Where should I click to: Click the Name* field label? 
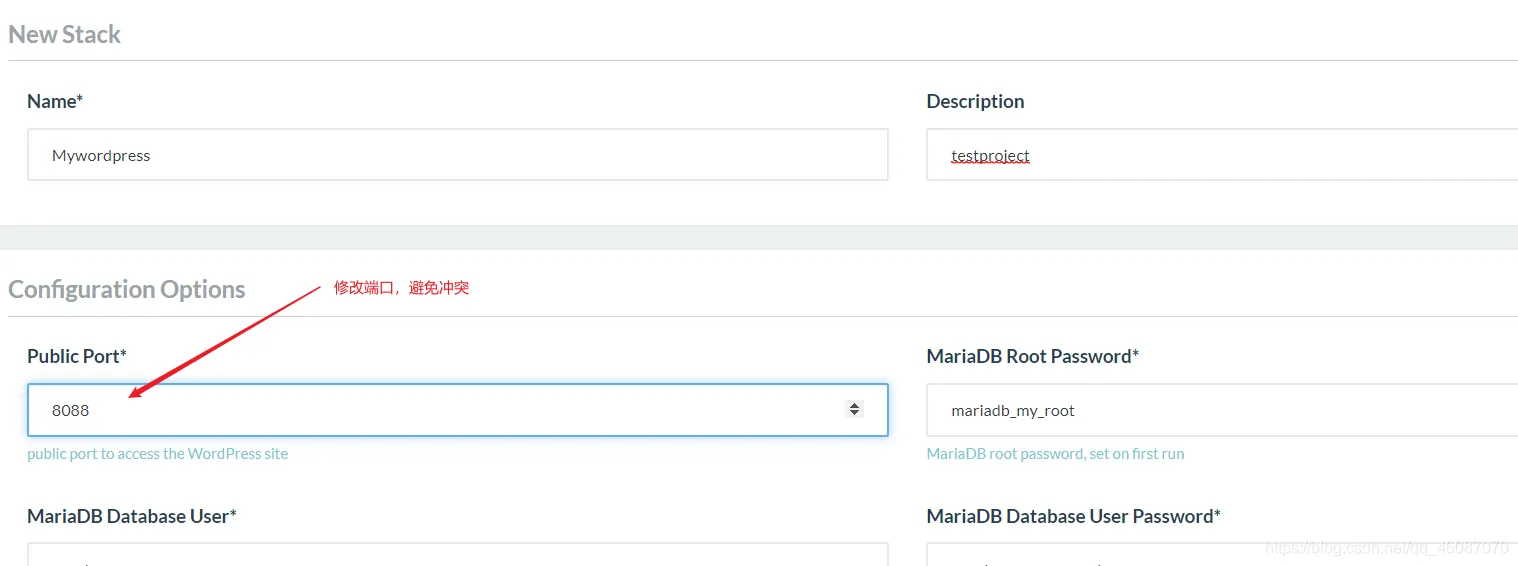coord(54,101)
